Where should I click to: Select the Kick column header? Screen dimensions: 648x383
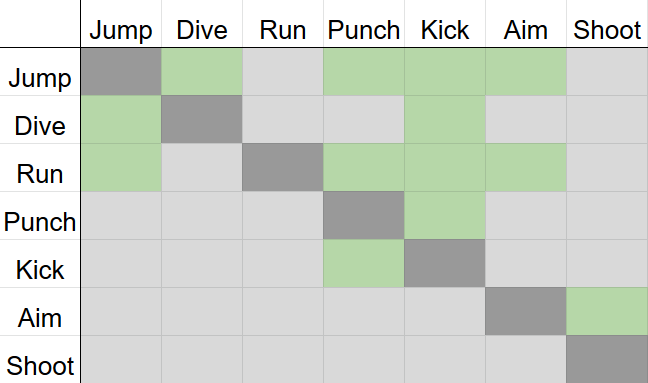(x=445, y=30)
